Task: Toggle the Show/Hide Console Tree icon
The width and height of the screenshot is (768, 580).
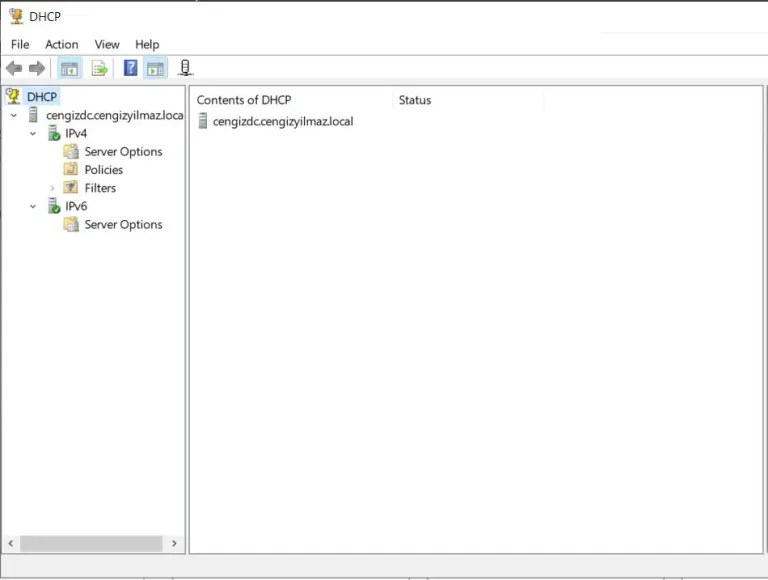Action: click(x=69, y=68)
